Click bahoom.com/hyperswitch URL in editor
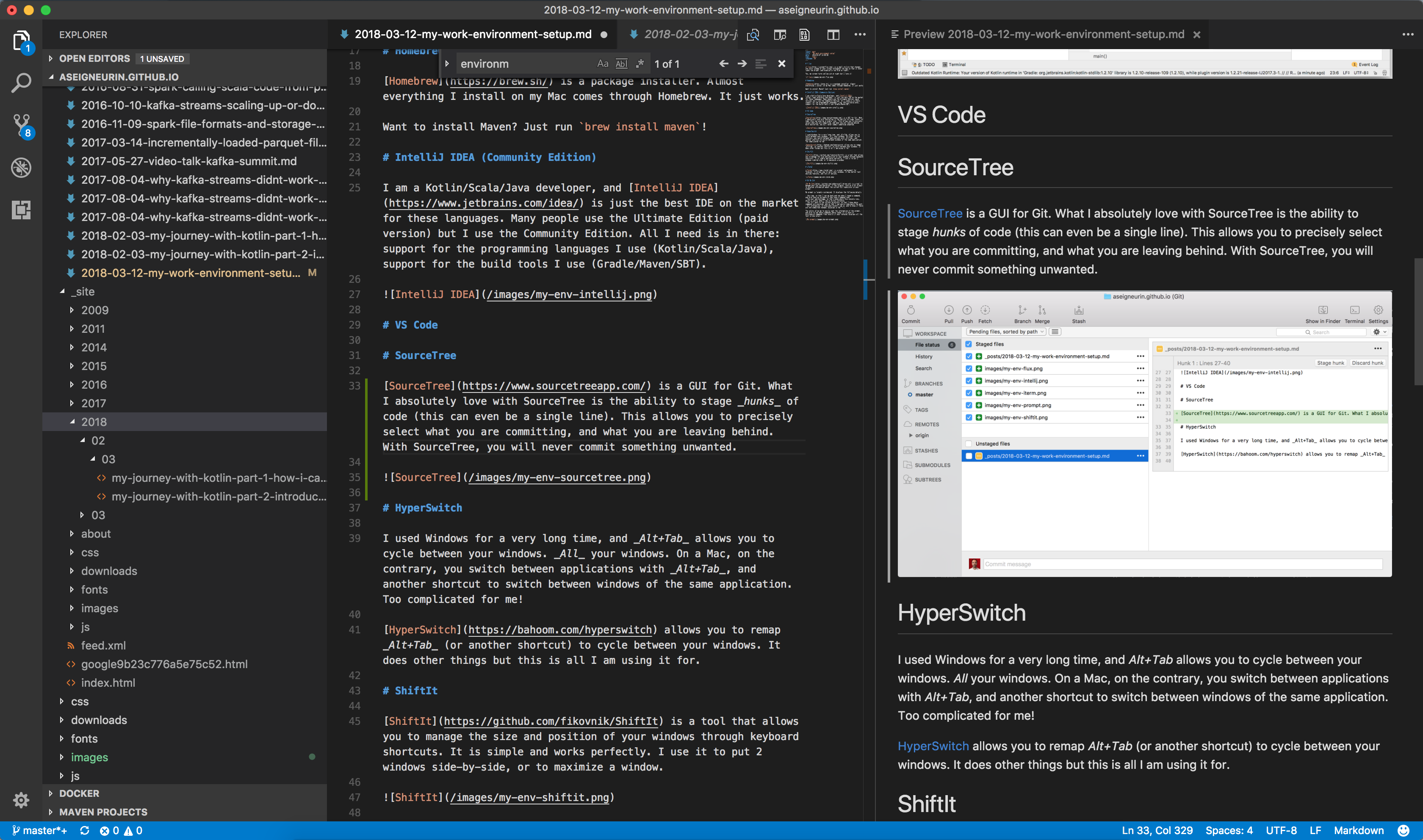The image size is (1423, 840). tap(560, 630)
